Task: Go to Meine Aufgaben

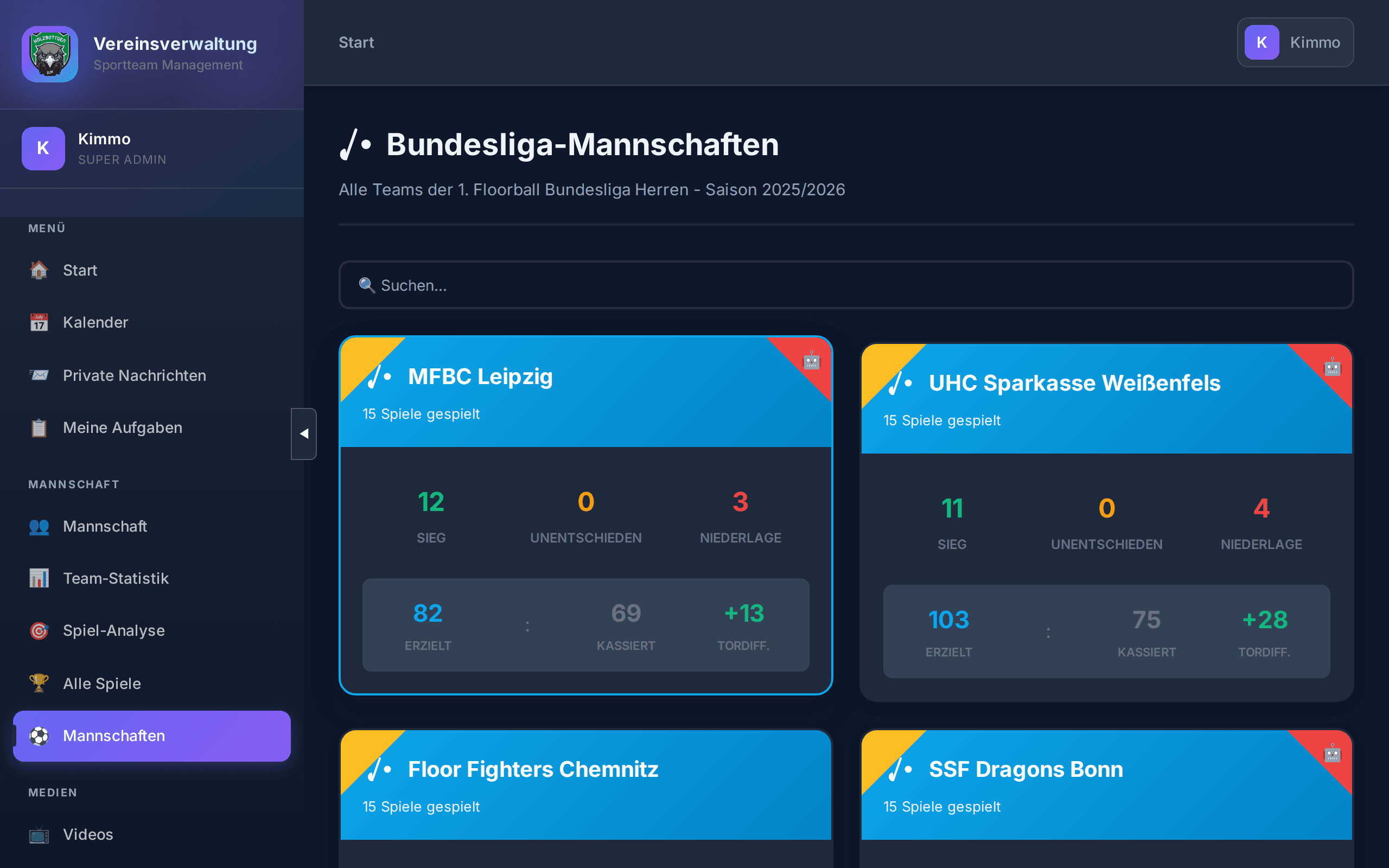Action: (x=151, y=427)
